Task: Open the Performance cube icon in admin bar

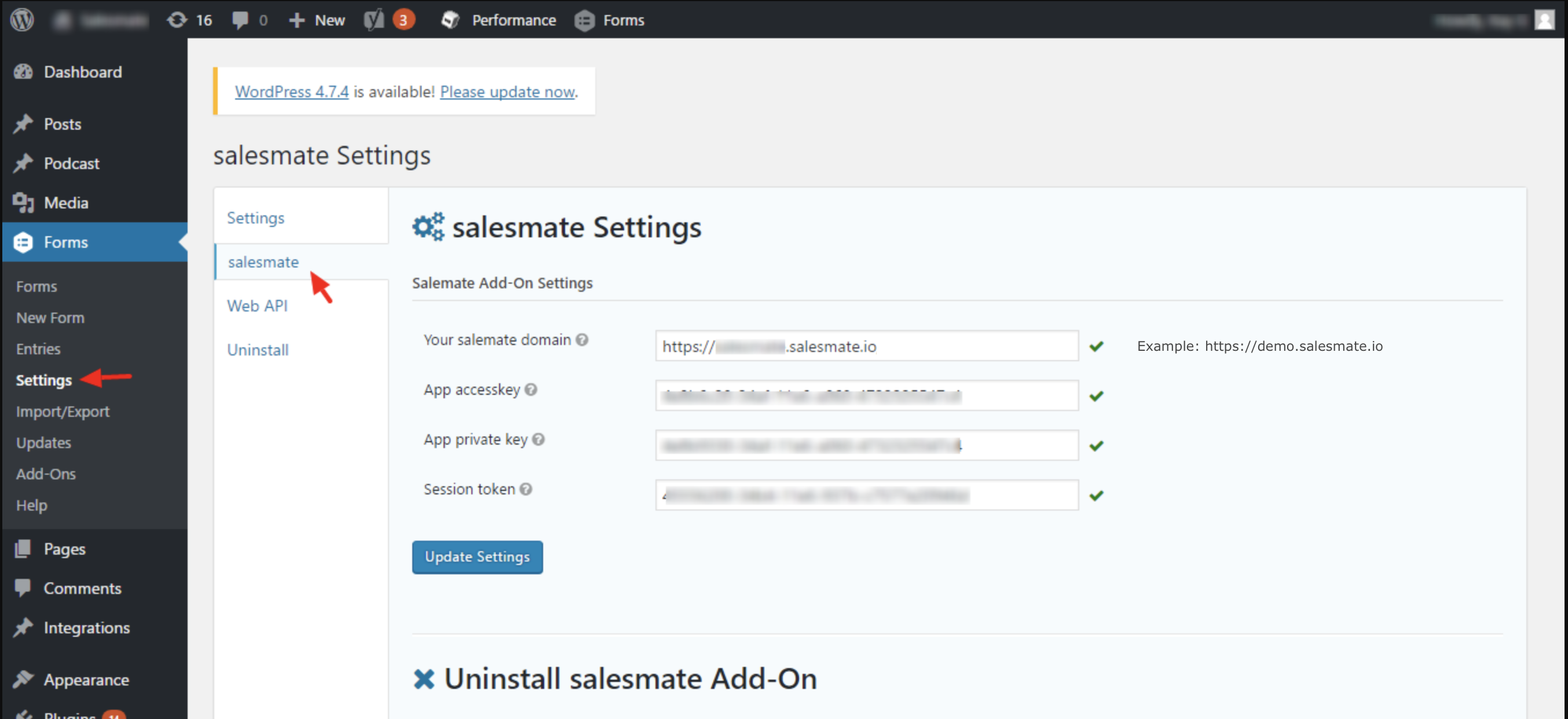Action: click(x=450, y=20)
